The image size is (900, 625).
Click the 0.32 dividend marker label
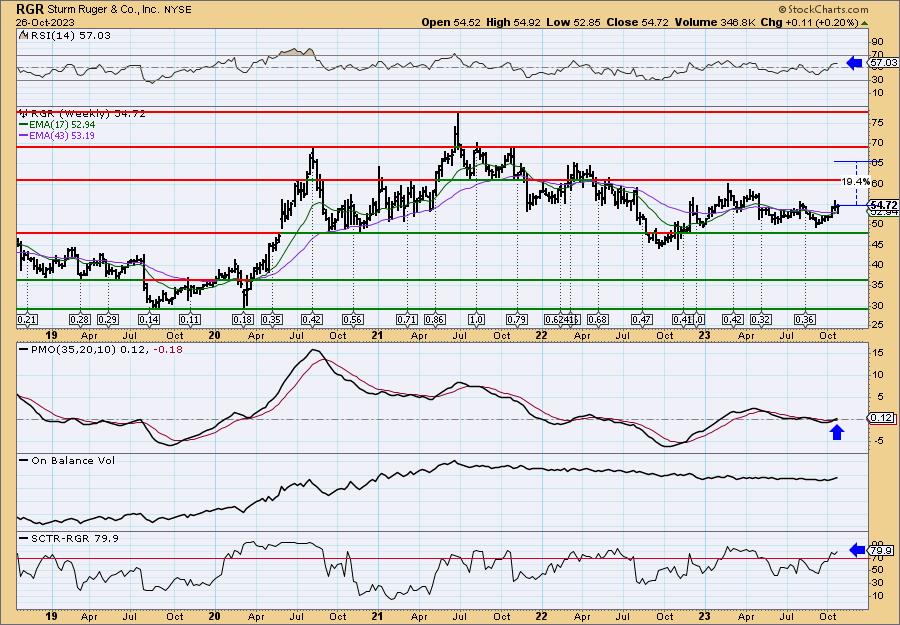(761, 319)
